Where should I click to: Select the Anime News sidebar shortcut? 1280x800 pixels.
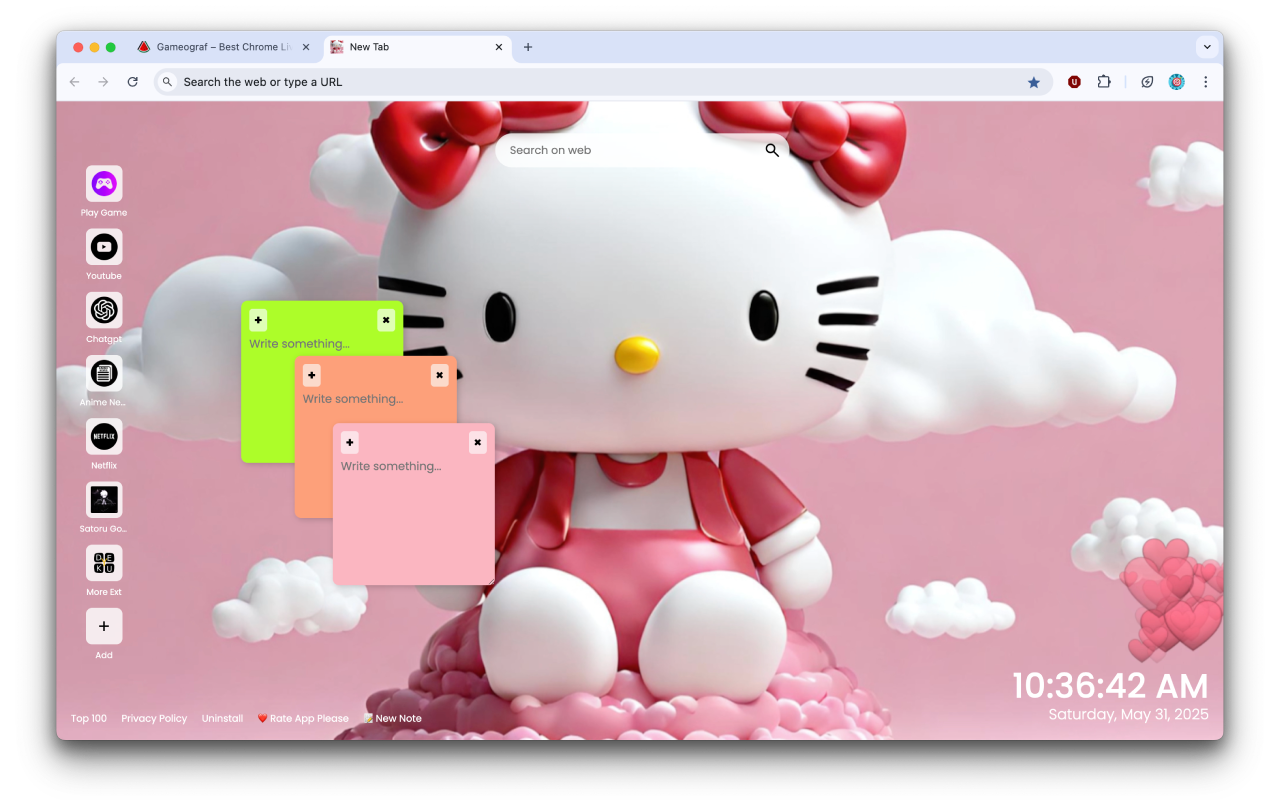pos(104,373)
